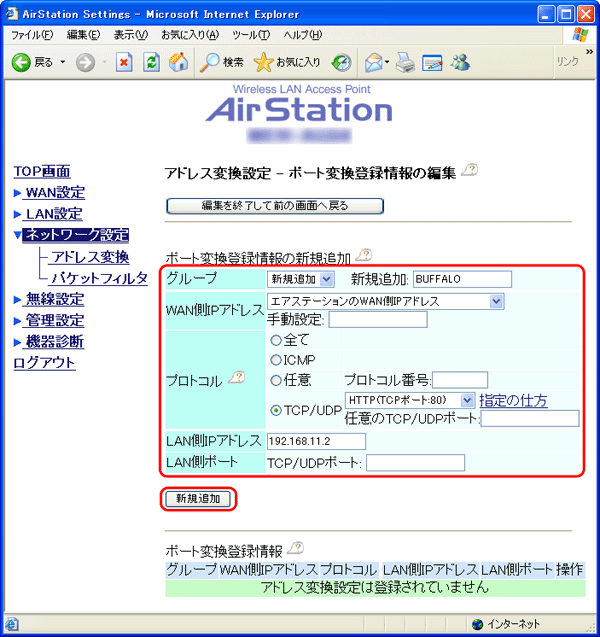This screenshot has width=600, height=637.
Task: Go to TOP画面 link
Action: point(42,171)
